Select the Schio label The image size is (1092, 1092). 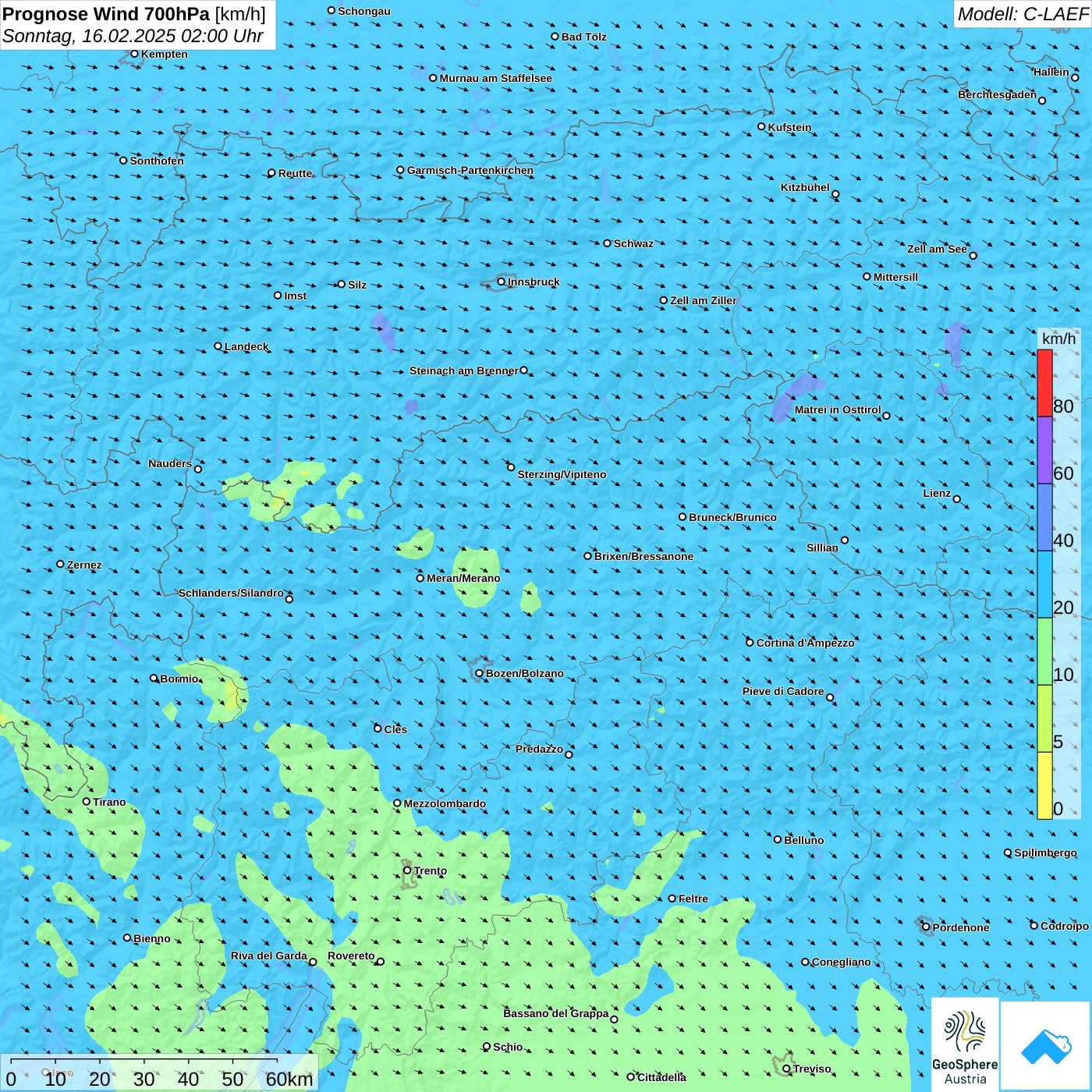point(508,1047)
